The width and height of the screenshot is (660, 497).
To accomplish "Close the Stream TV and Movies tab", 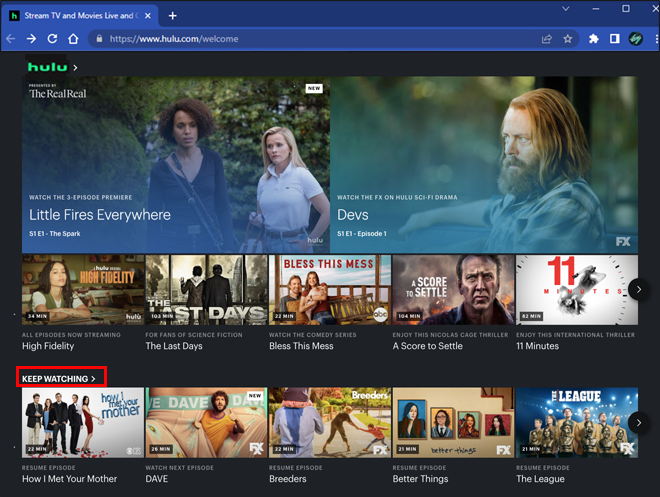I will [x=148, y=16].
